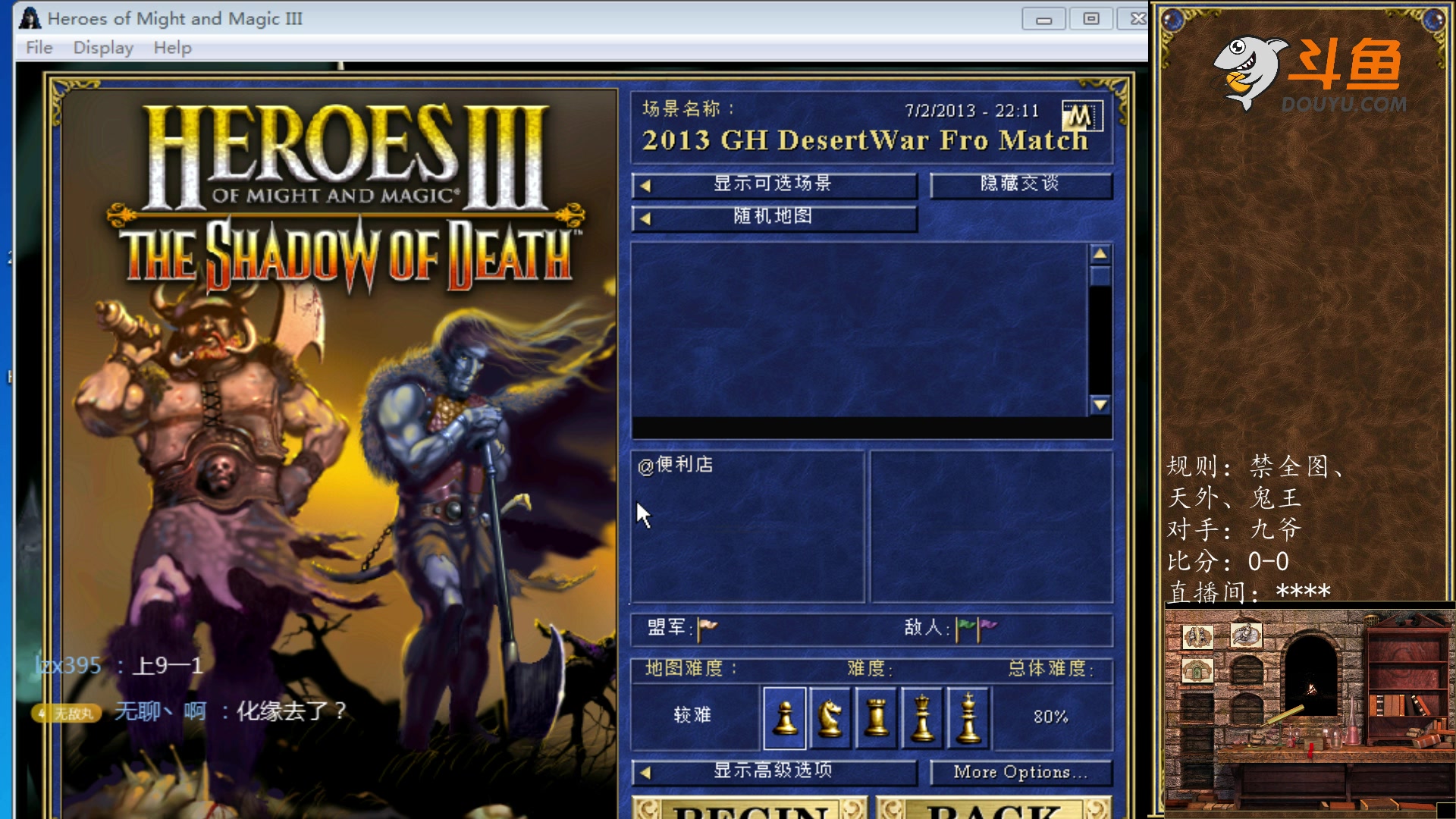The width and height of the screenshot is (1456, 819).
Task: Click the chat input line below message area
Action: (872, 428)
